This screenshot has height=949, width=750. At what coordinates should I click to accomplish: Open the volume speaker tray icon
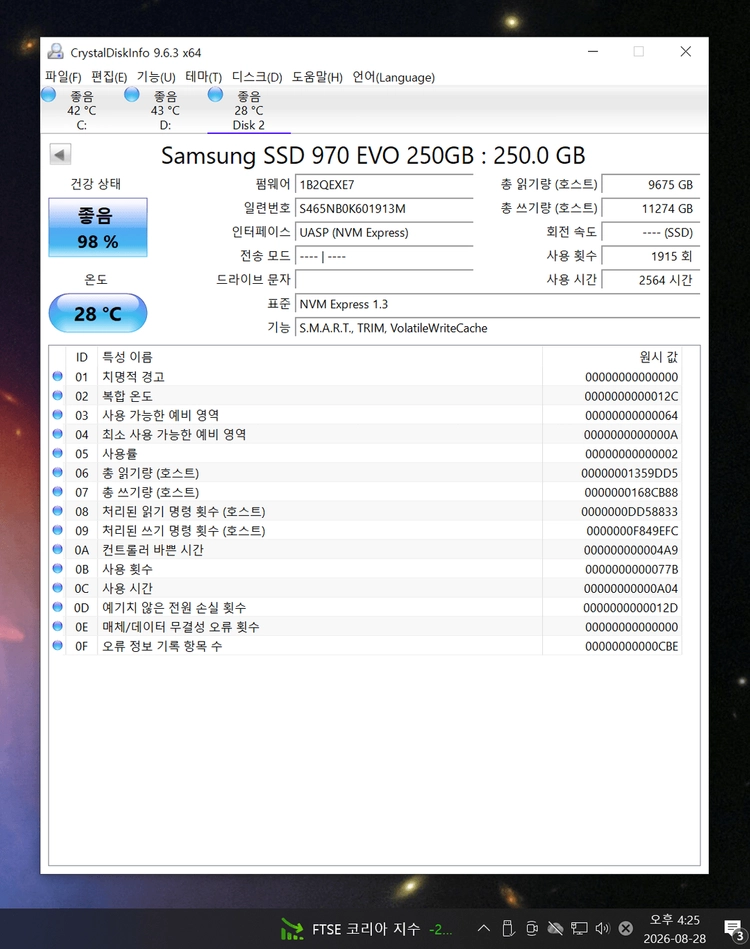tap(602, 928)
